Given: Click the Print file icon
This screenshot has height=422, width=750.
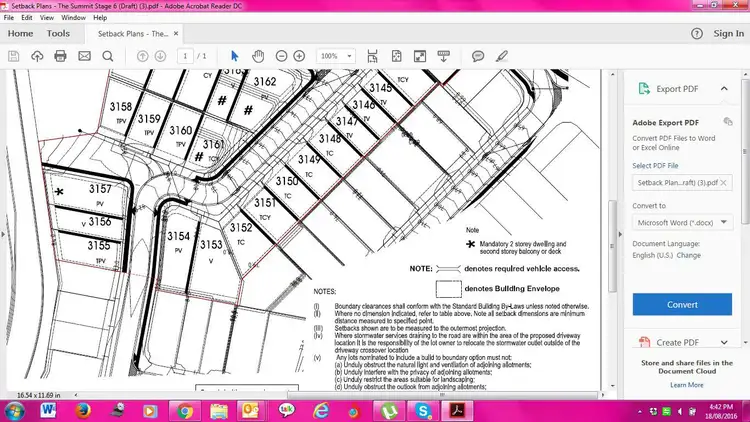Looking at the screenshot, I should point(60,56).
